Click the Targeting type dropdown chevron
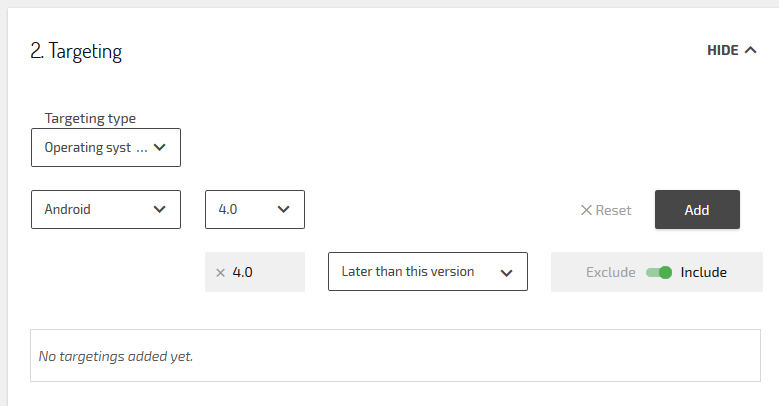Viewport: 779px width, 406px height. click(162, 148)
